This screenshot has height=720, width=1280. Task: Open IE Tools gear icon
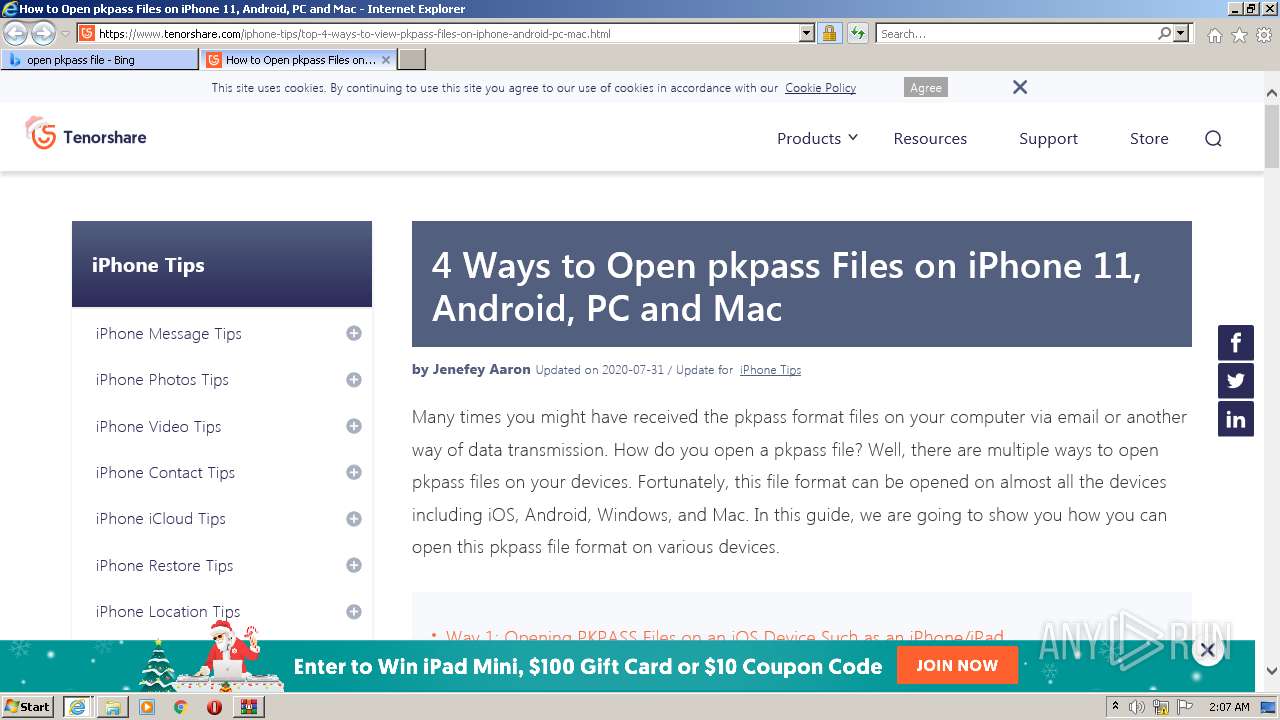[x=1264, y=35]
